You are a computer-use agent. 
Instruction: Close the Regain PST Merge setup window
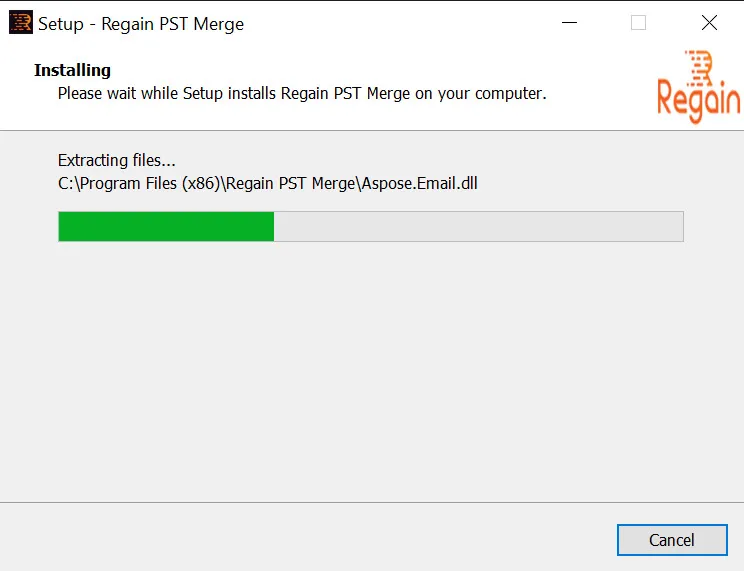click(709, 22)
